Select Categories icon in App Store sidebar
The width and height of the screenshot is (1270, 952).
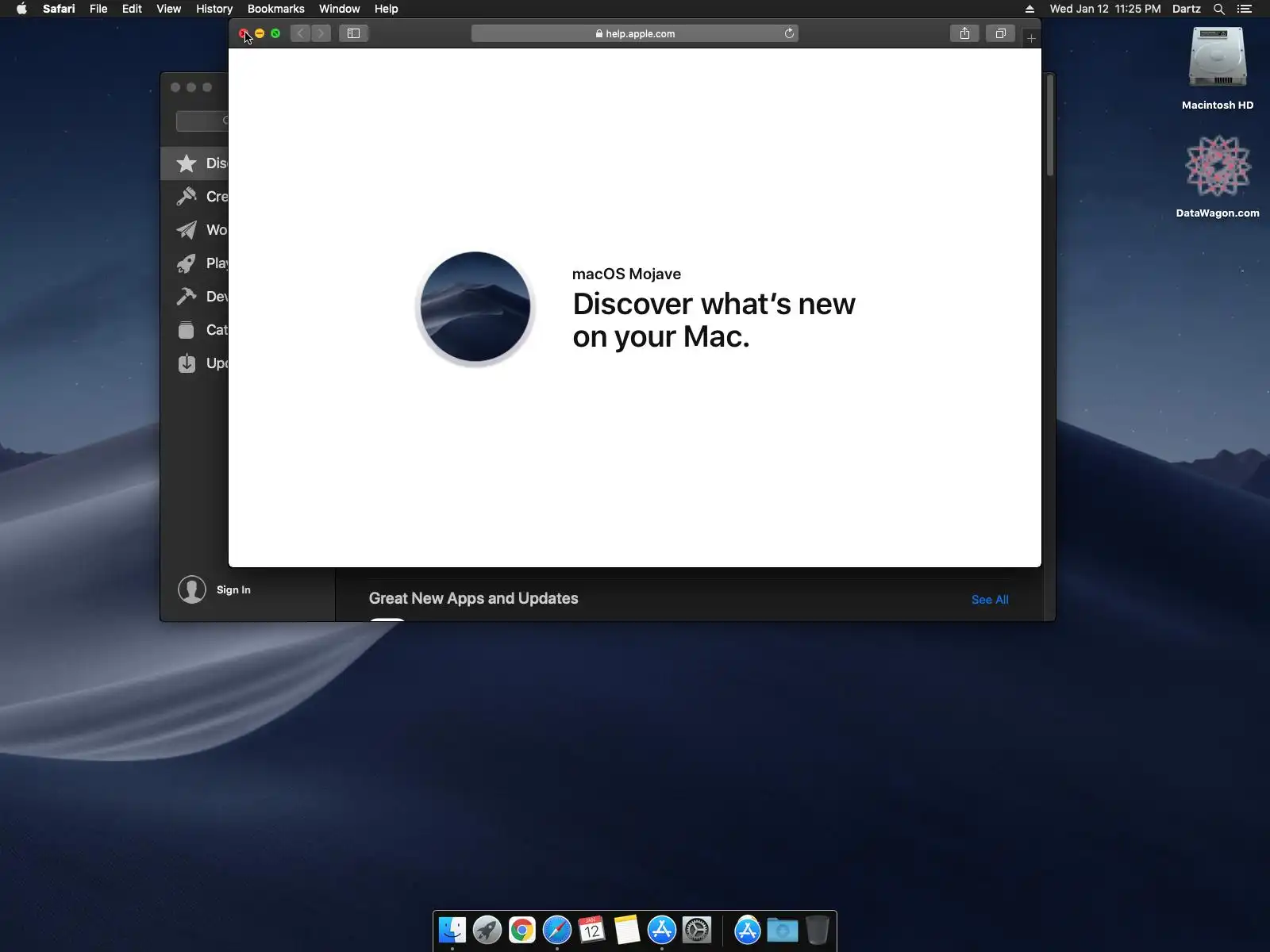[x=187, y=330]
